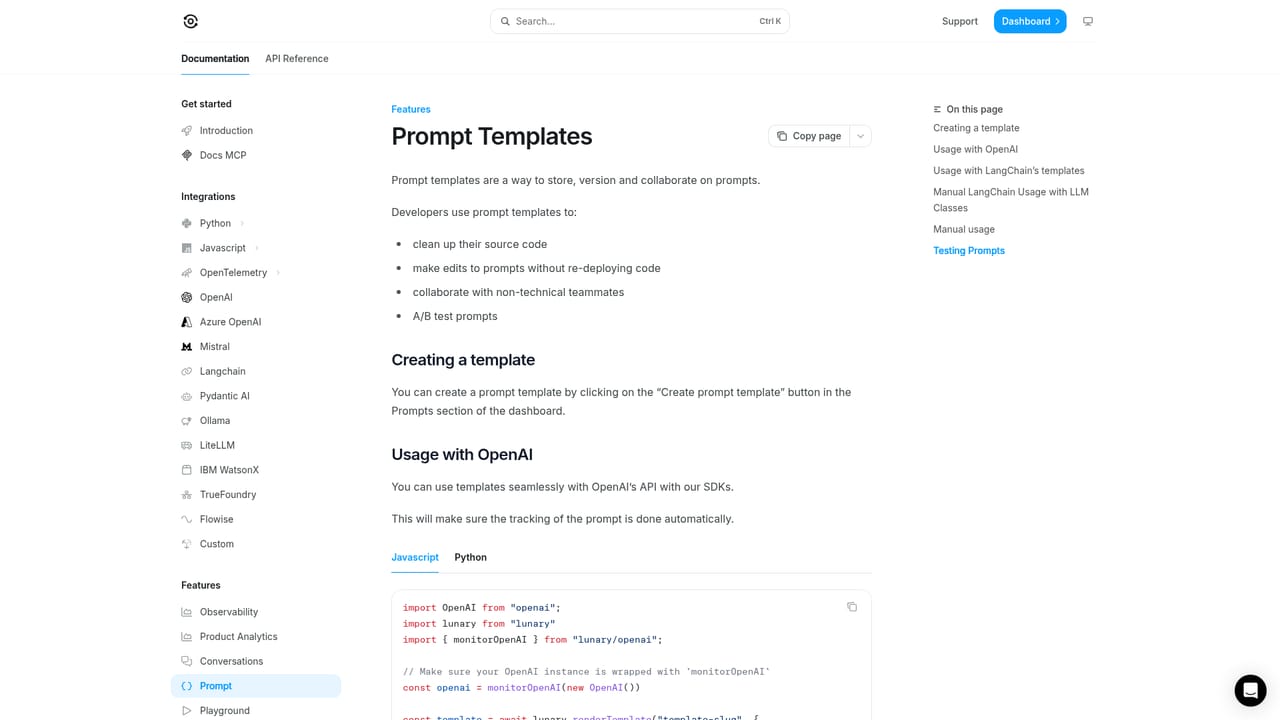Switch to the Documentation tab

215,59
